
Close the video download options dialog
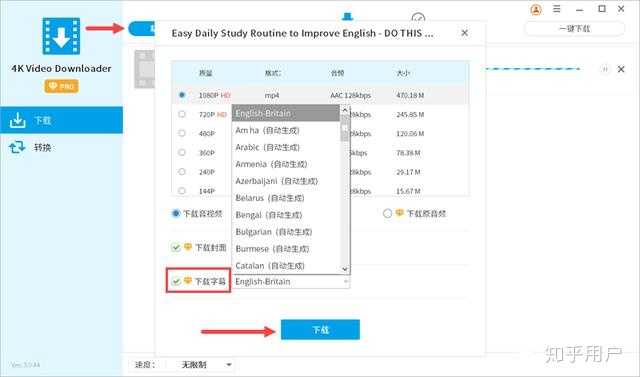(x=464, y=33)
